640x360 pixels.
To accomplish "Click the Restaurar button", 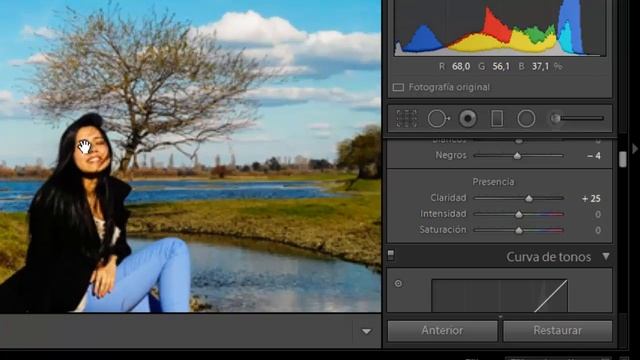I will [558, 330].
